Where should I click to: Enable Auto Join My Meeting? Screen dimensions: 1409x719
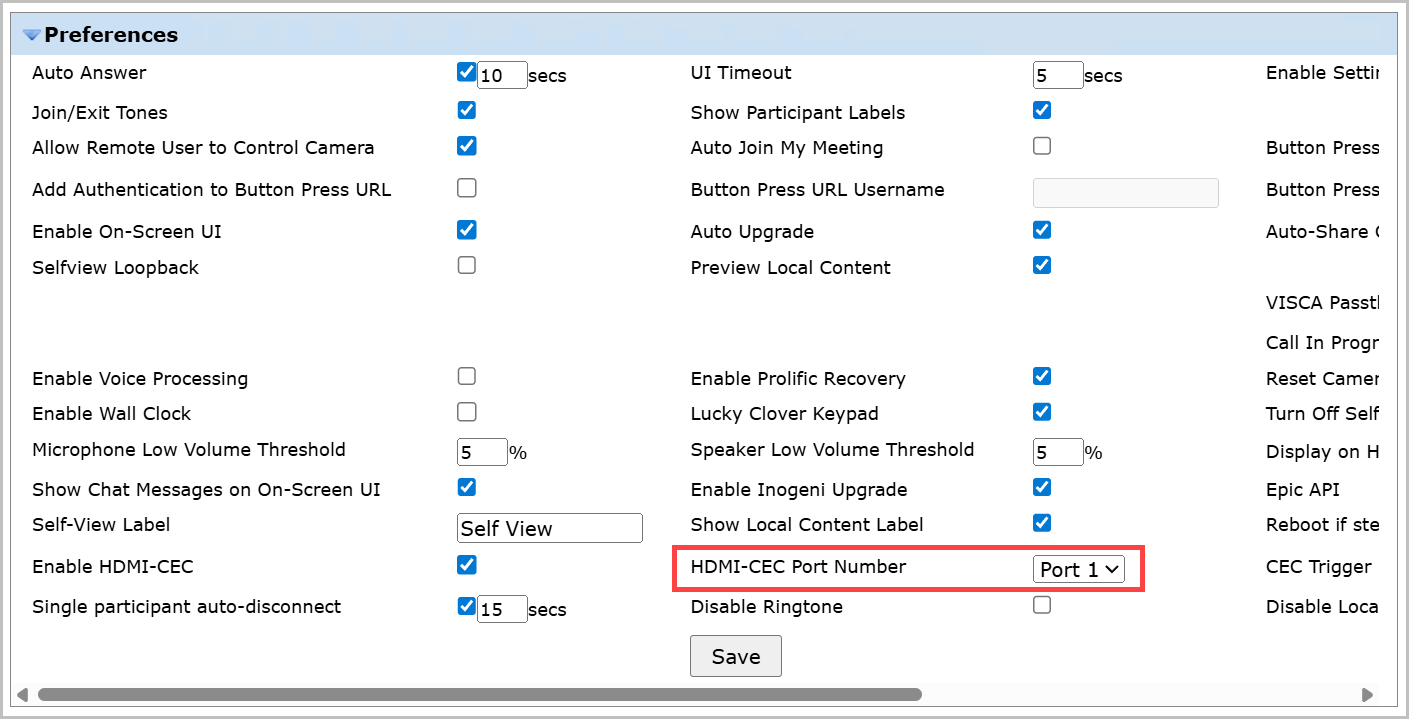click(1042, 146)
